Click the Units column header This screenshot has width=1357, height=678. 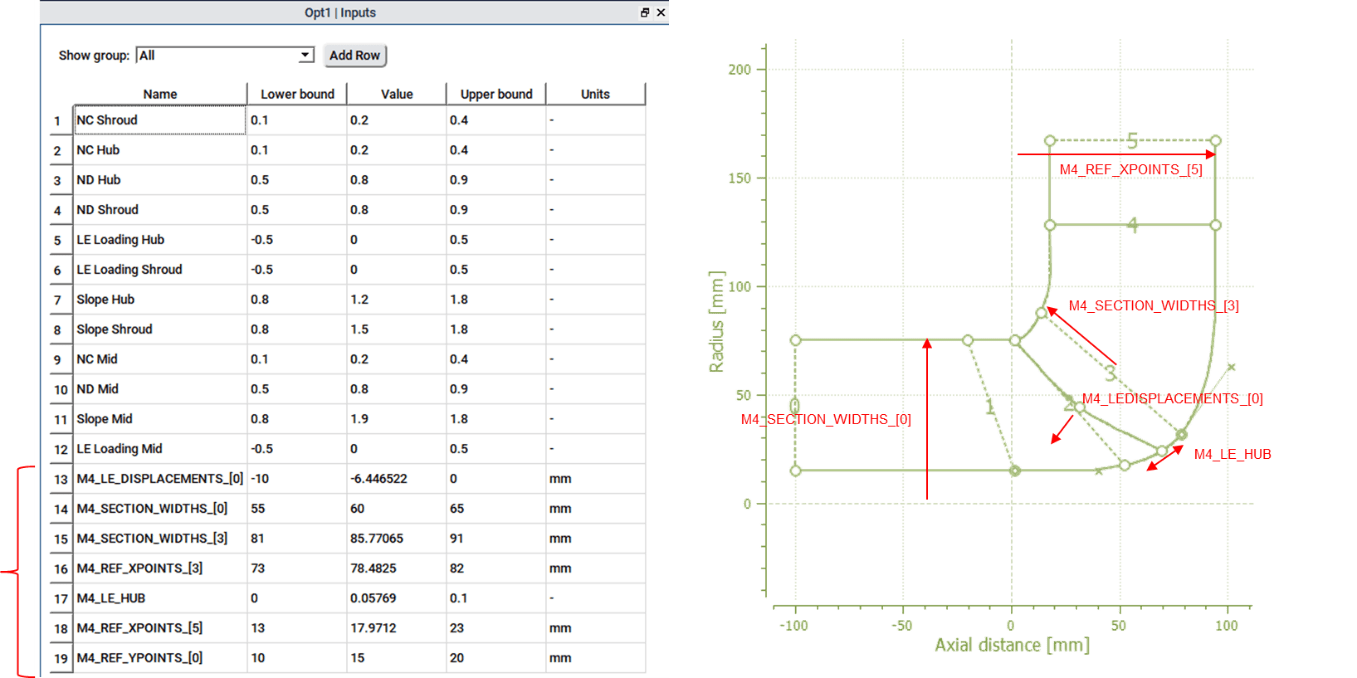tap(596, 94)
